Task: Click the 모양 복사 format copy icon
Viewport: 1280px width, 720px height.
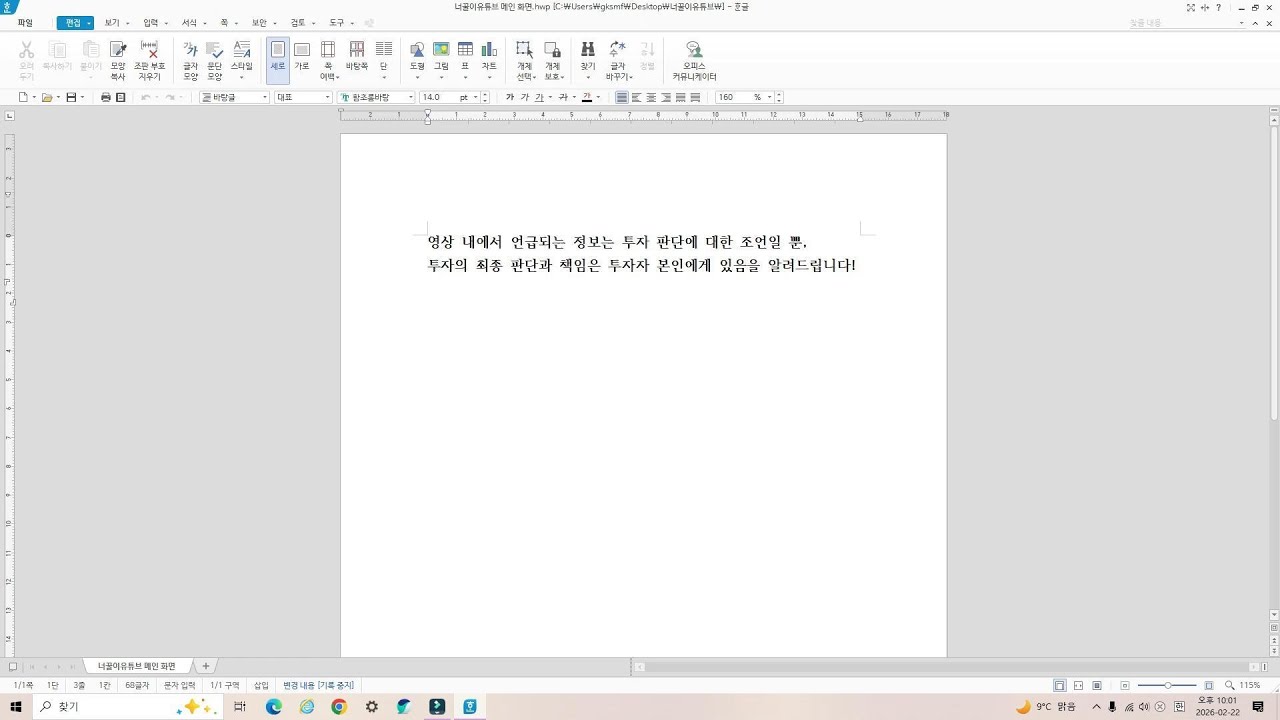Action: 118,60
